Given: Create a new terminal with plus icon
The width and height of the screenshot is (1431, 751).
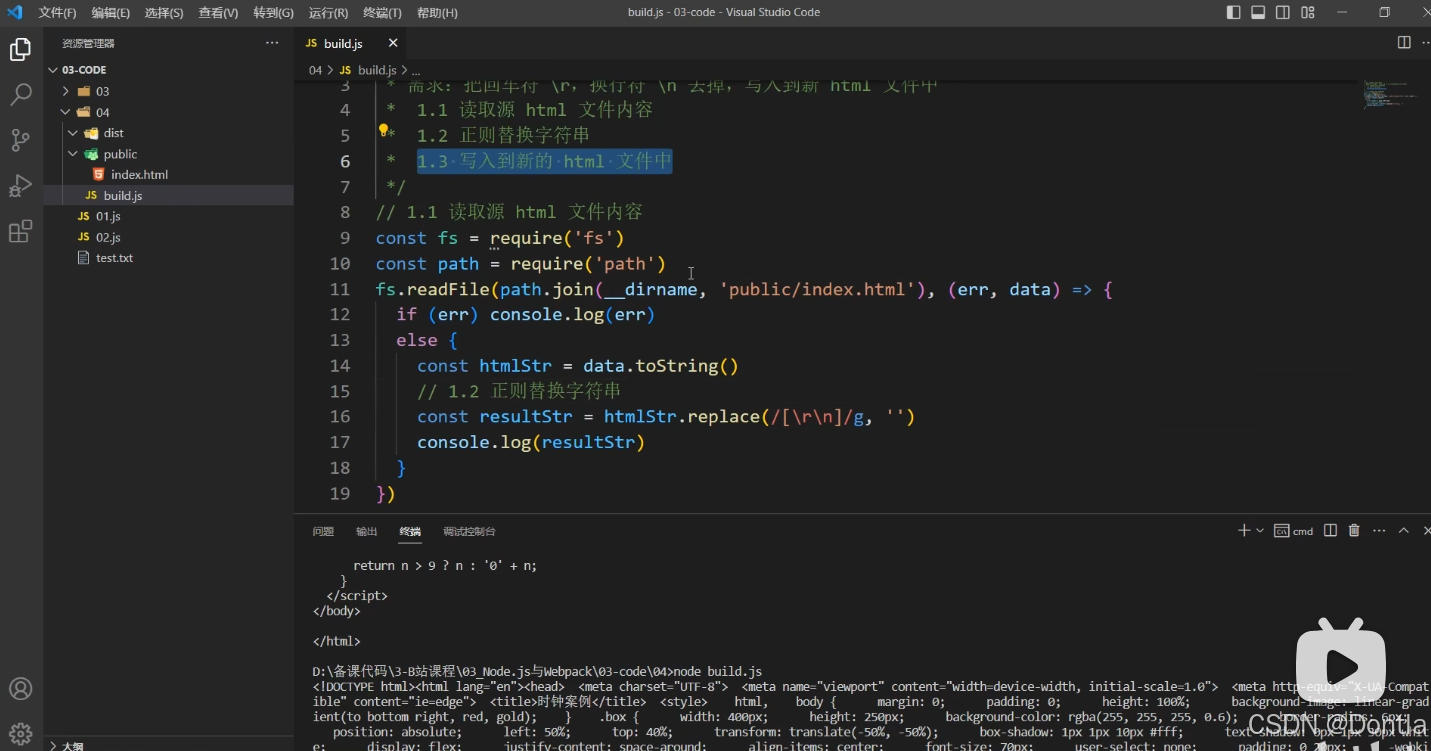Looking at the screenshot, I should pyautogui.click(x=1244, y=531).
